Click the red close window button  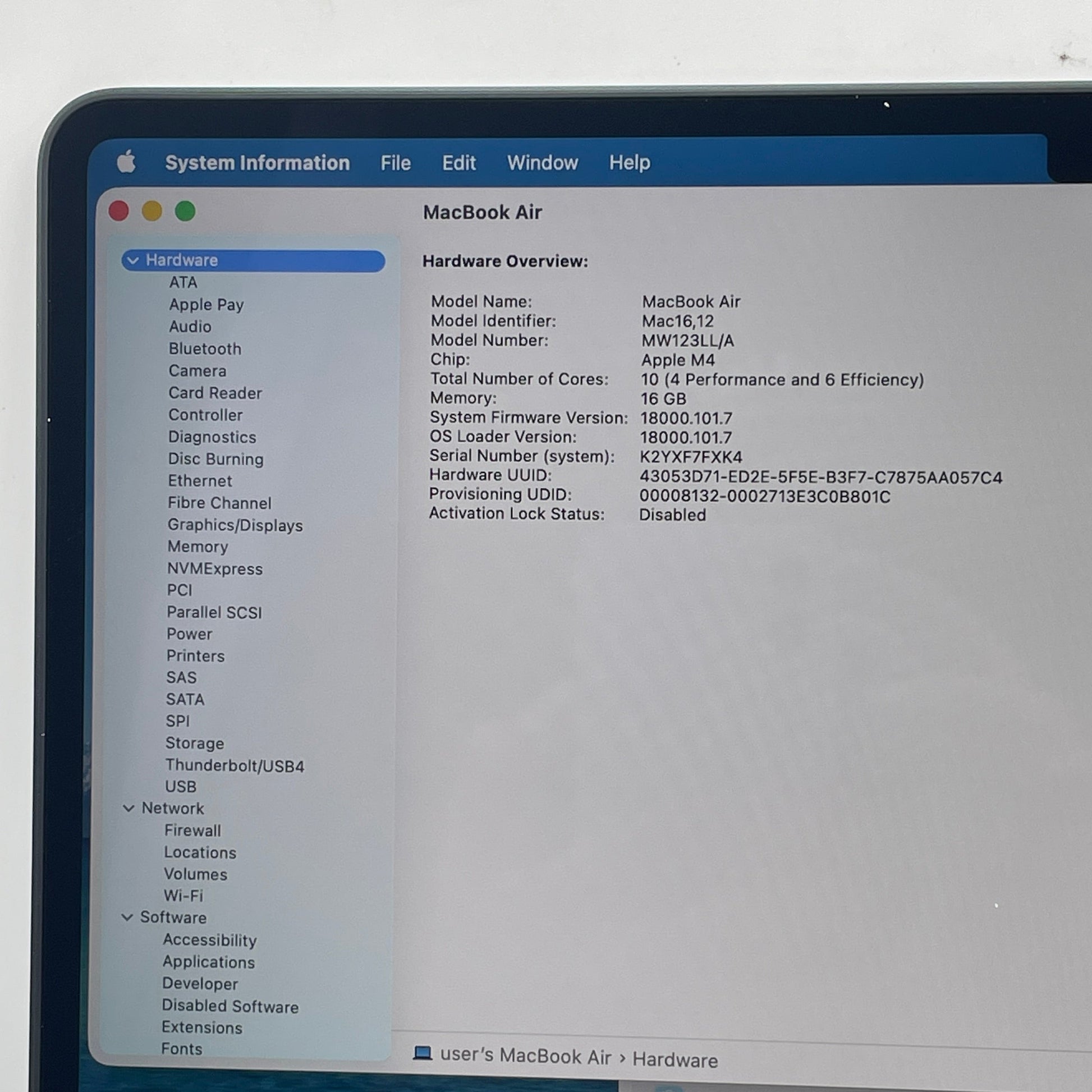(x=119, y=212)
